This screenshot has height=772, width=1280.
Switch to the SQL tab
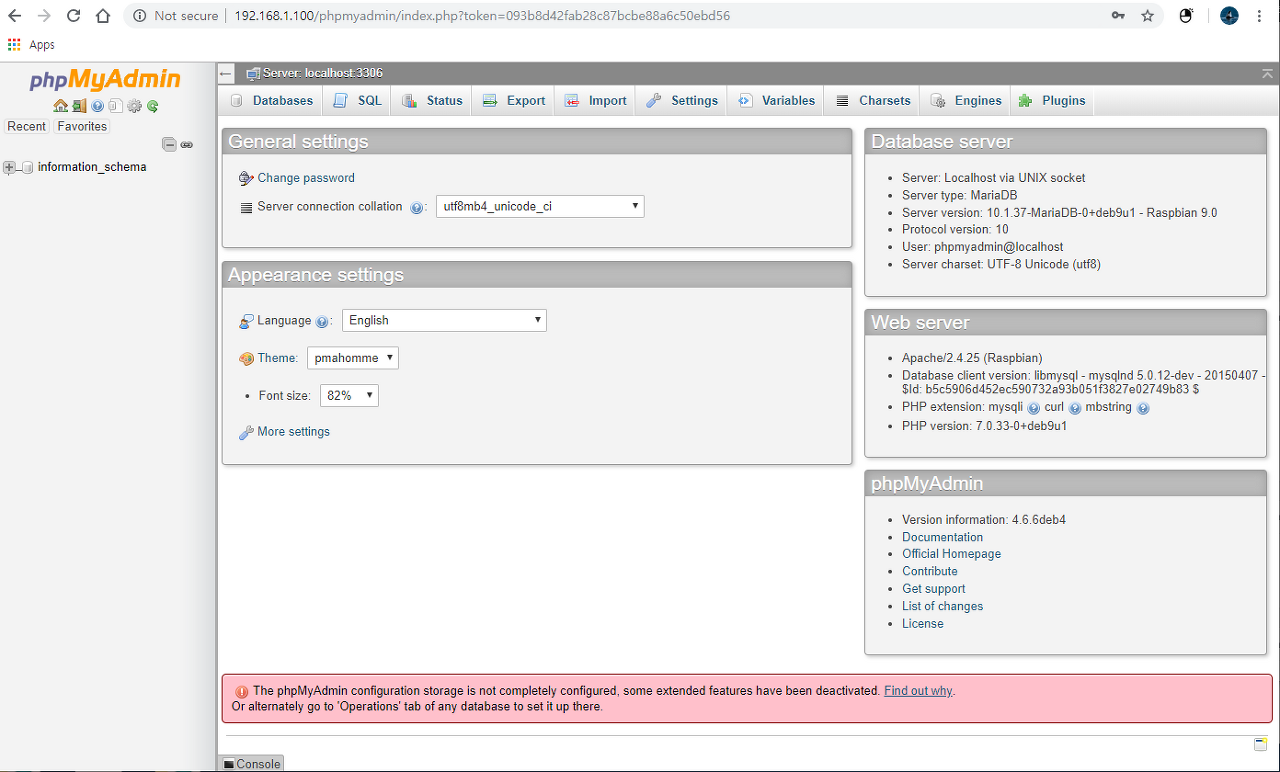(x=357, y=101)
